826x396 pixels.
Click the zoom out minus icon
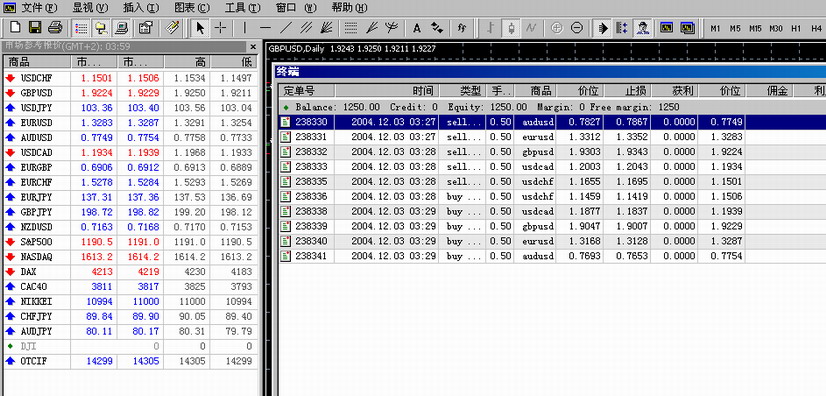577,28
